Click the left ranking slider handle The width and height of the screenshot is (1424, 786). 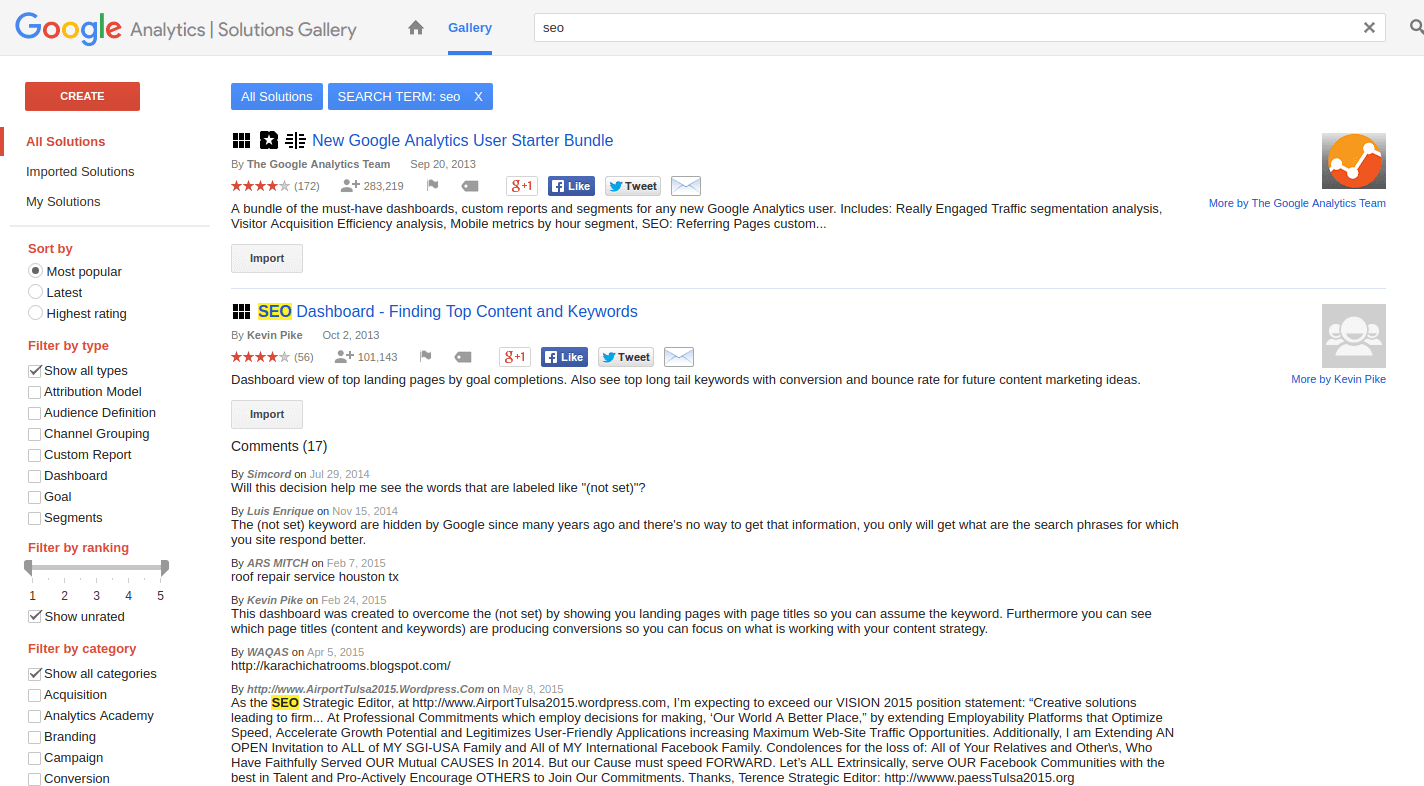point(28,567)
